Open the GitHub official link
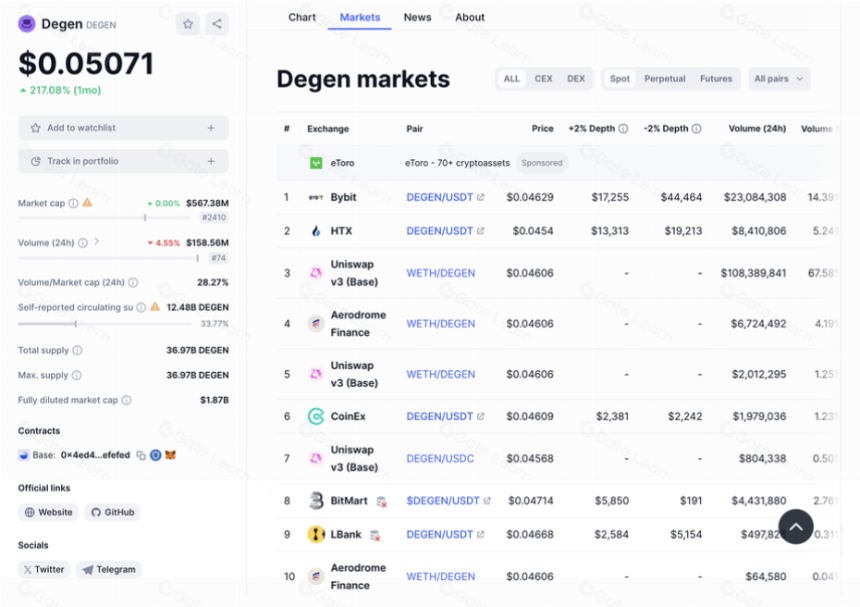 pos(112,513)
